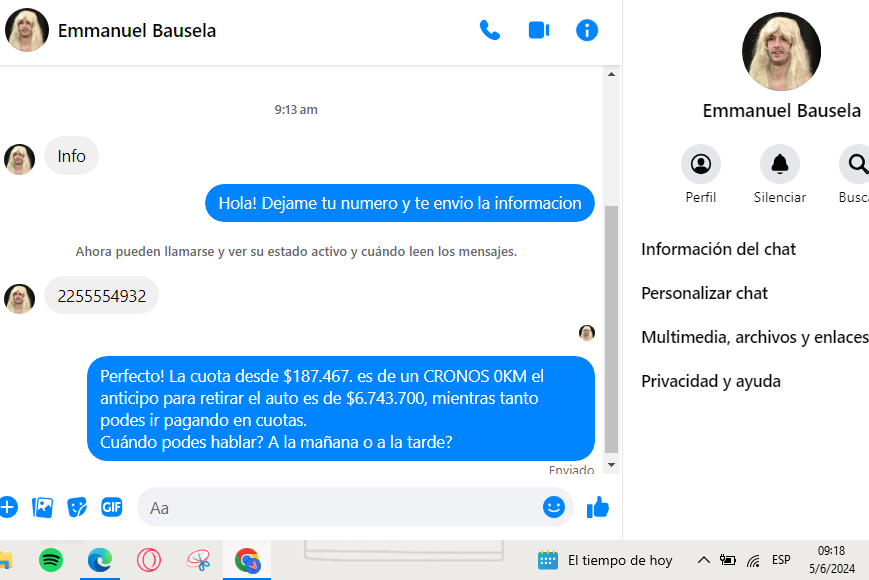Expand Privacidad y ayuda section

coord(710,381)
